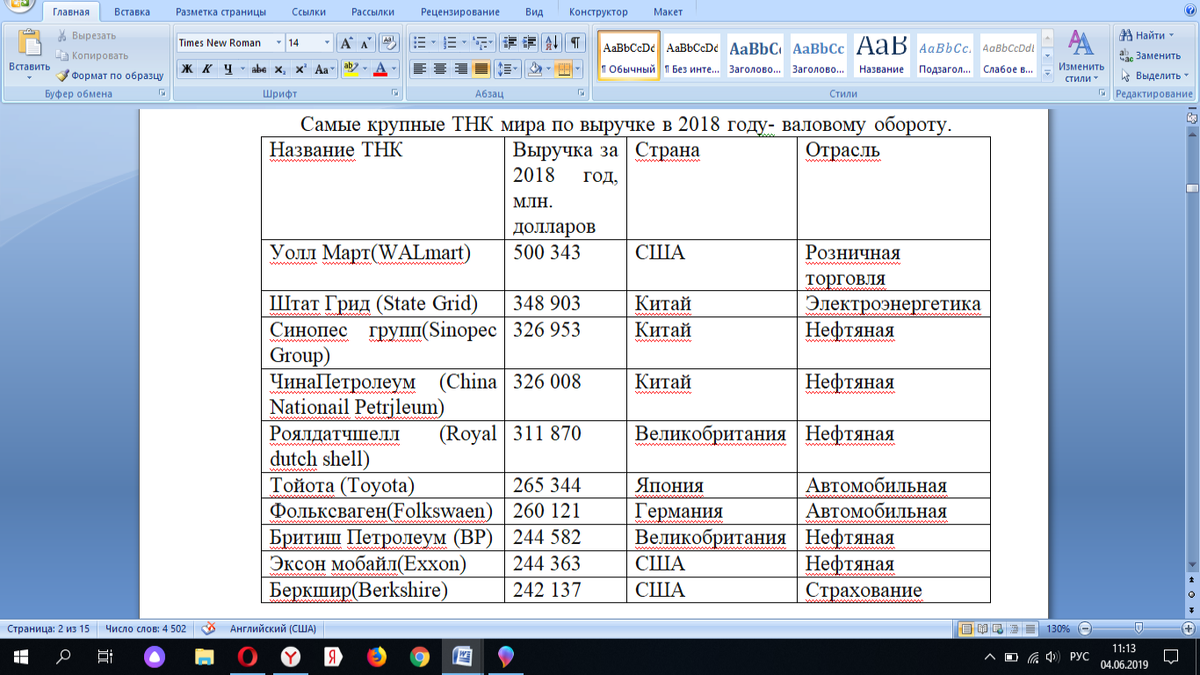Toggle Subscript formatting

tap(280, 69)
